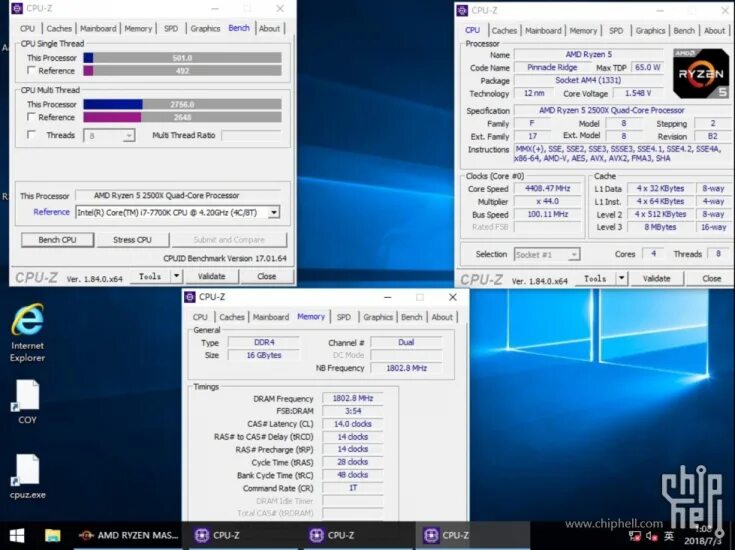
Task: Enable the Multi Thread Reference checkbox
Action: point(31,117)
